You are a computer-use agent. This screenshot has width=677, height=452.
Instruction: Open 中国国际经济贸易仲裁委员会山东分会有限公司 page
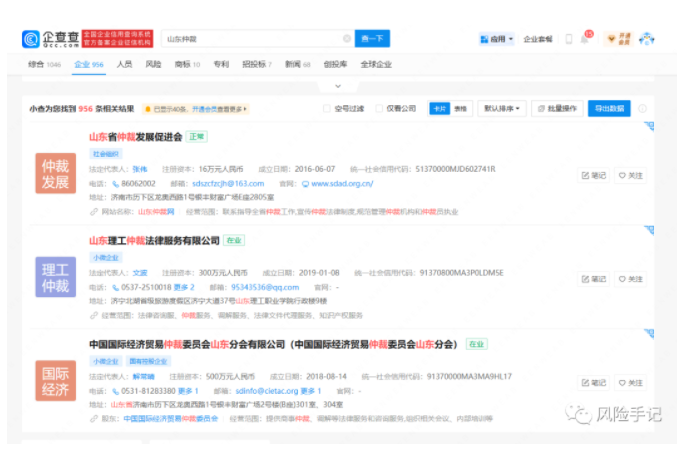tap(273, 345)
